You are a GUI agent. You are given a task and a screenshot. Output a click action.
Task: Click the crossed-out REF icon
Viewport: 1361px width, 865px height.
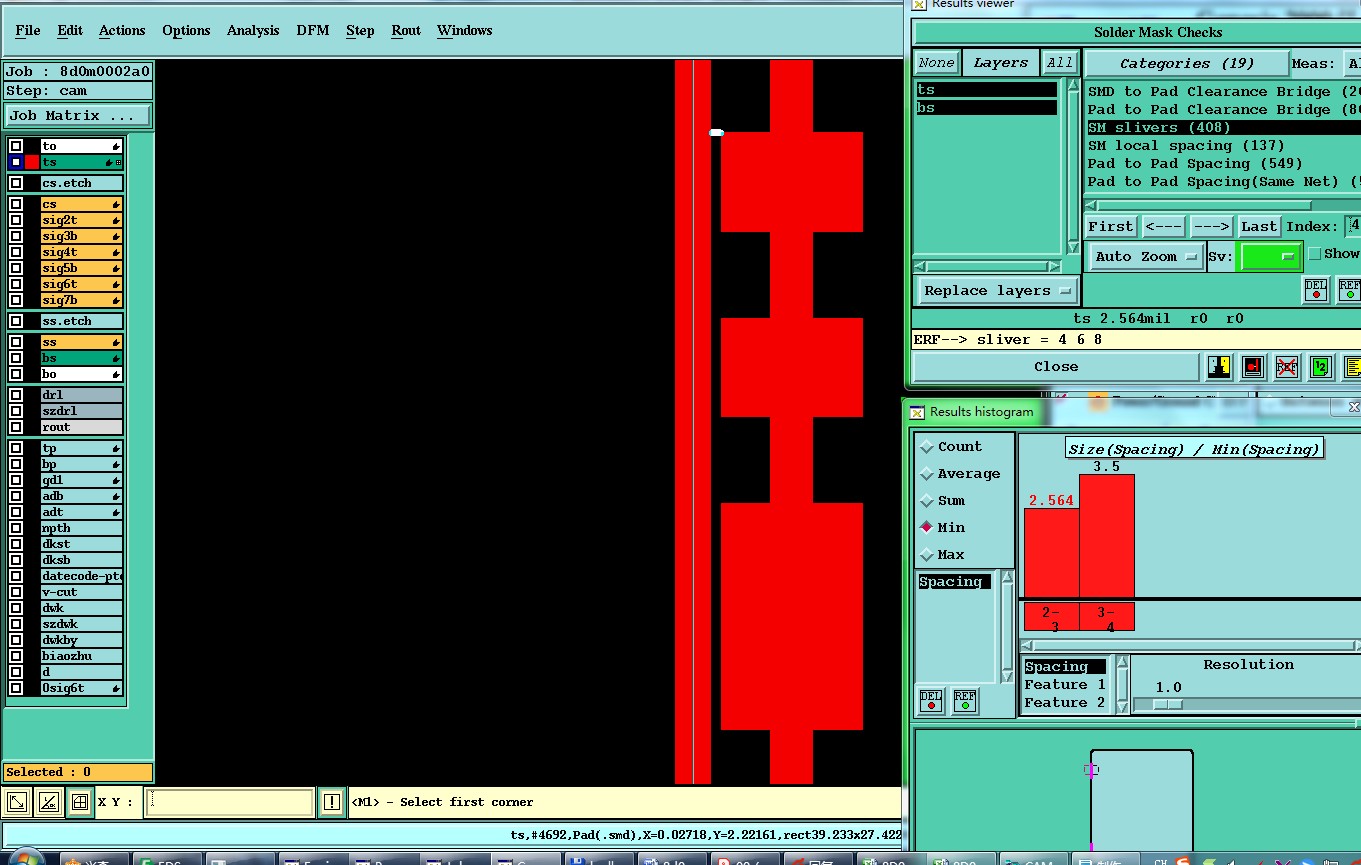(x=1287, y=367)
